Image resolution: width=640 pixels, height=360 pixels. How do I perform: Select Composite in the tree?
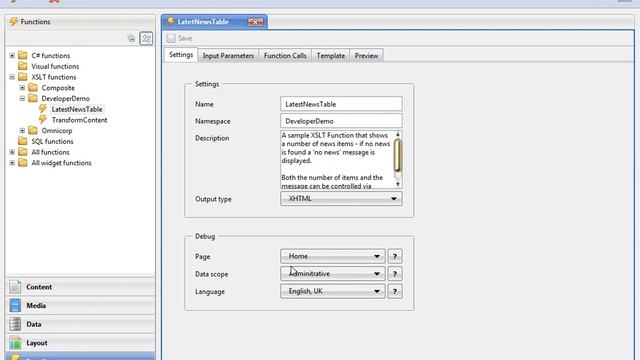tap(58, 88)
